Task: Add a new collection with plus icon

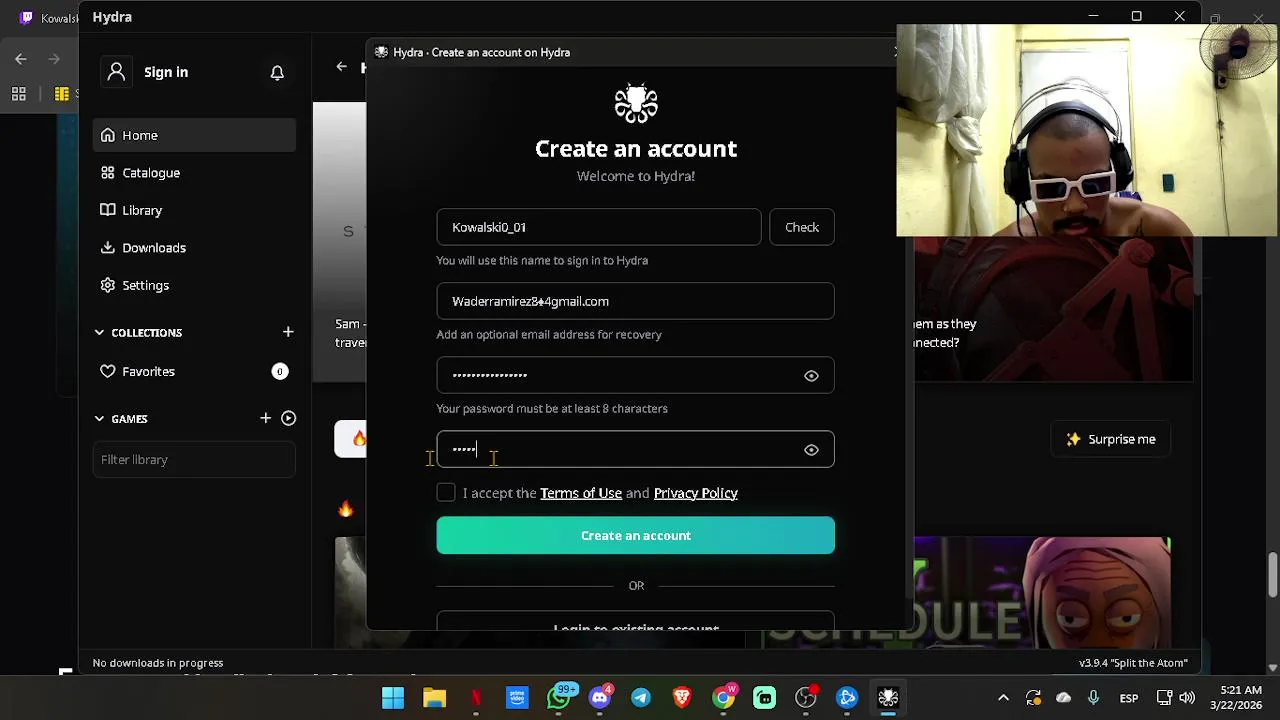Action: (x=288, y=331)
